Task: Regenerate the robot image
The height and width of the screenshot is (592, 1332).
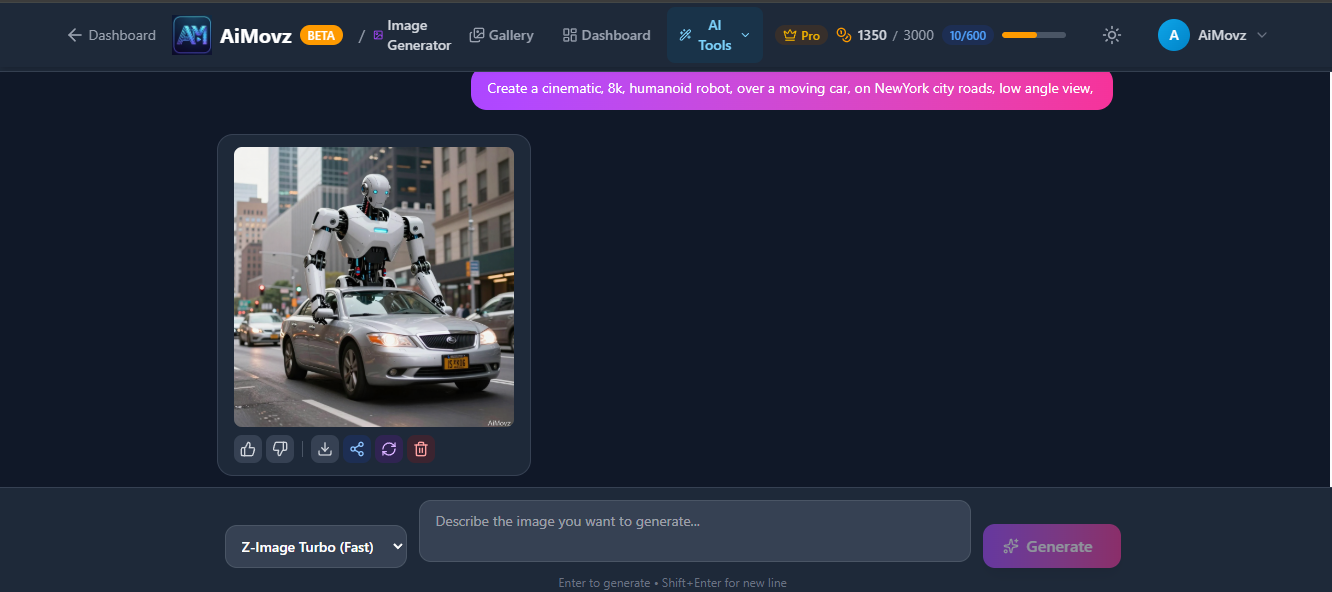Action: pyautogui.click(x=388, y=449)
